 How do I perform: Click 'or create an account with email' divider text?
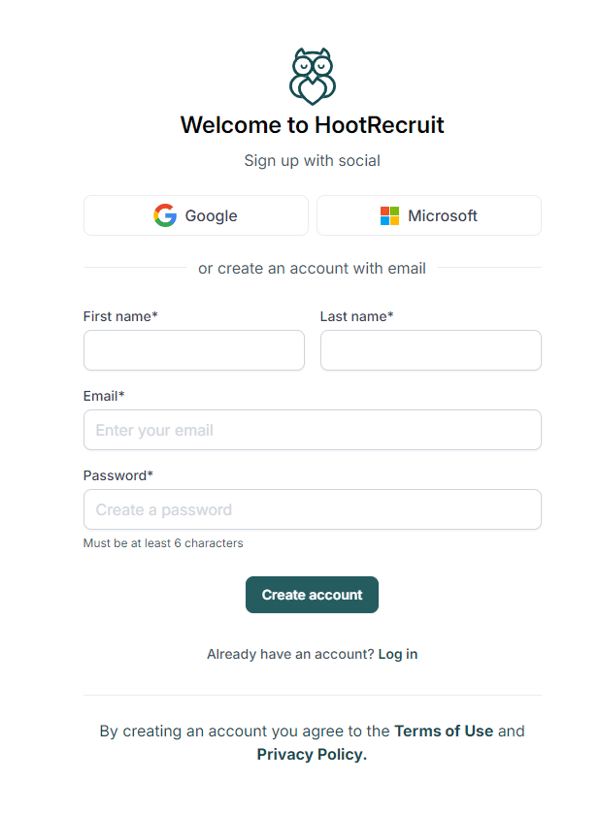pos(312,268)
